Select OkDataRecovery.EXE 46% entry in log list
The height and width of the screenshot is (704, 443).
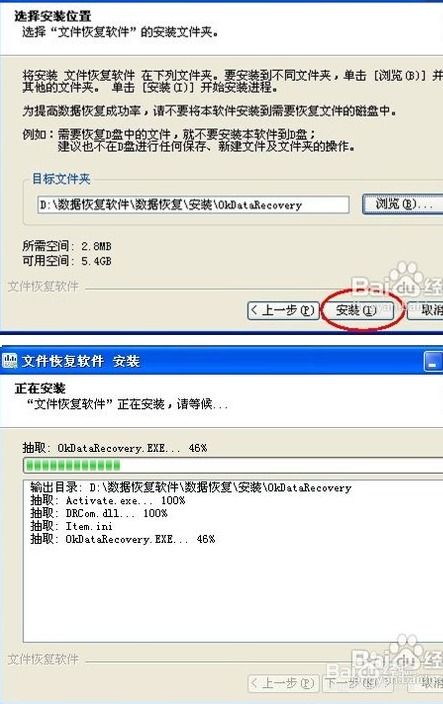123,539
